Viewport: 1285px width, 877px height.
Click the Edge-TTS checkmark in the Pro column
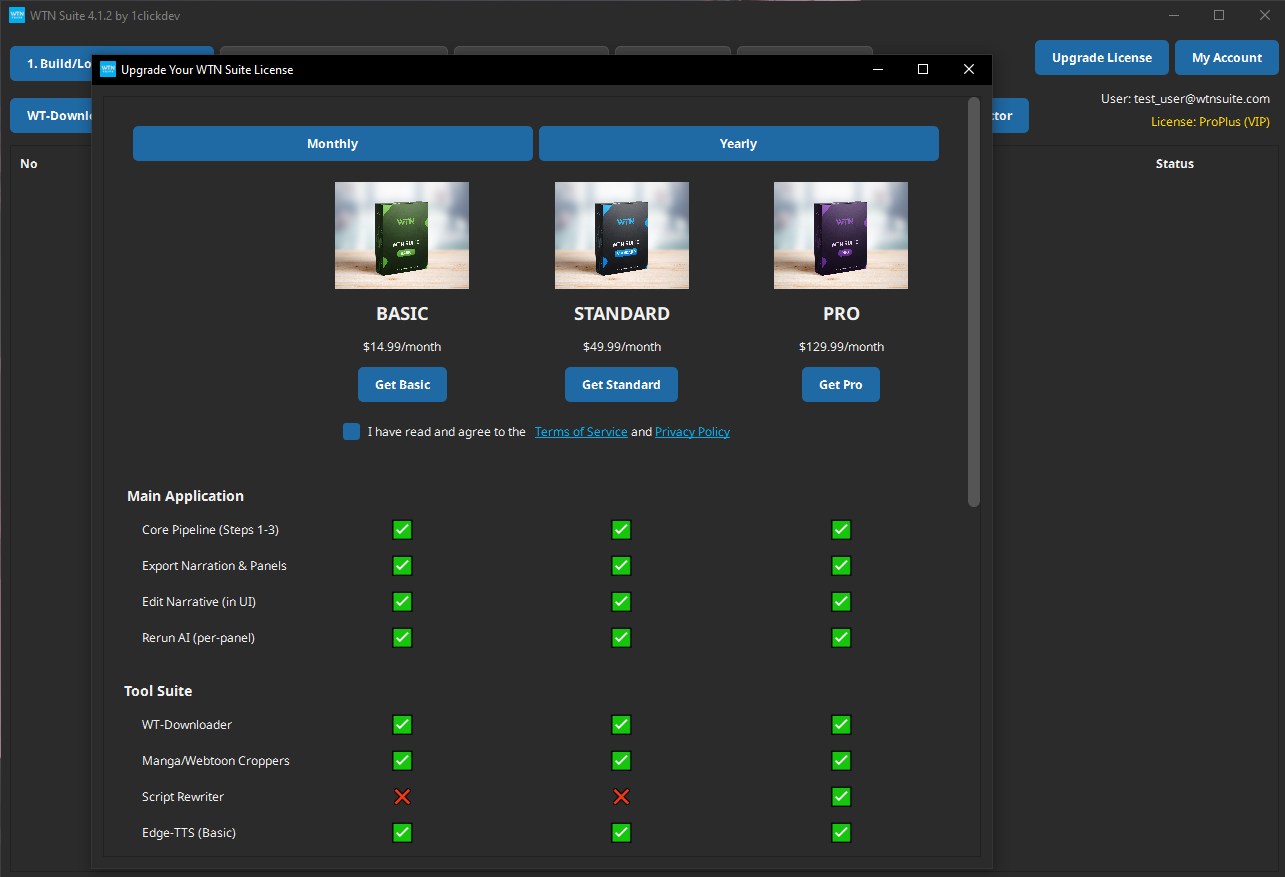click(x=840, y=832)
